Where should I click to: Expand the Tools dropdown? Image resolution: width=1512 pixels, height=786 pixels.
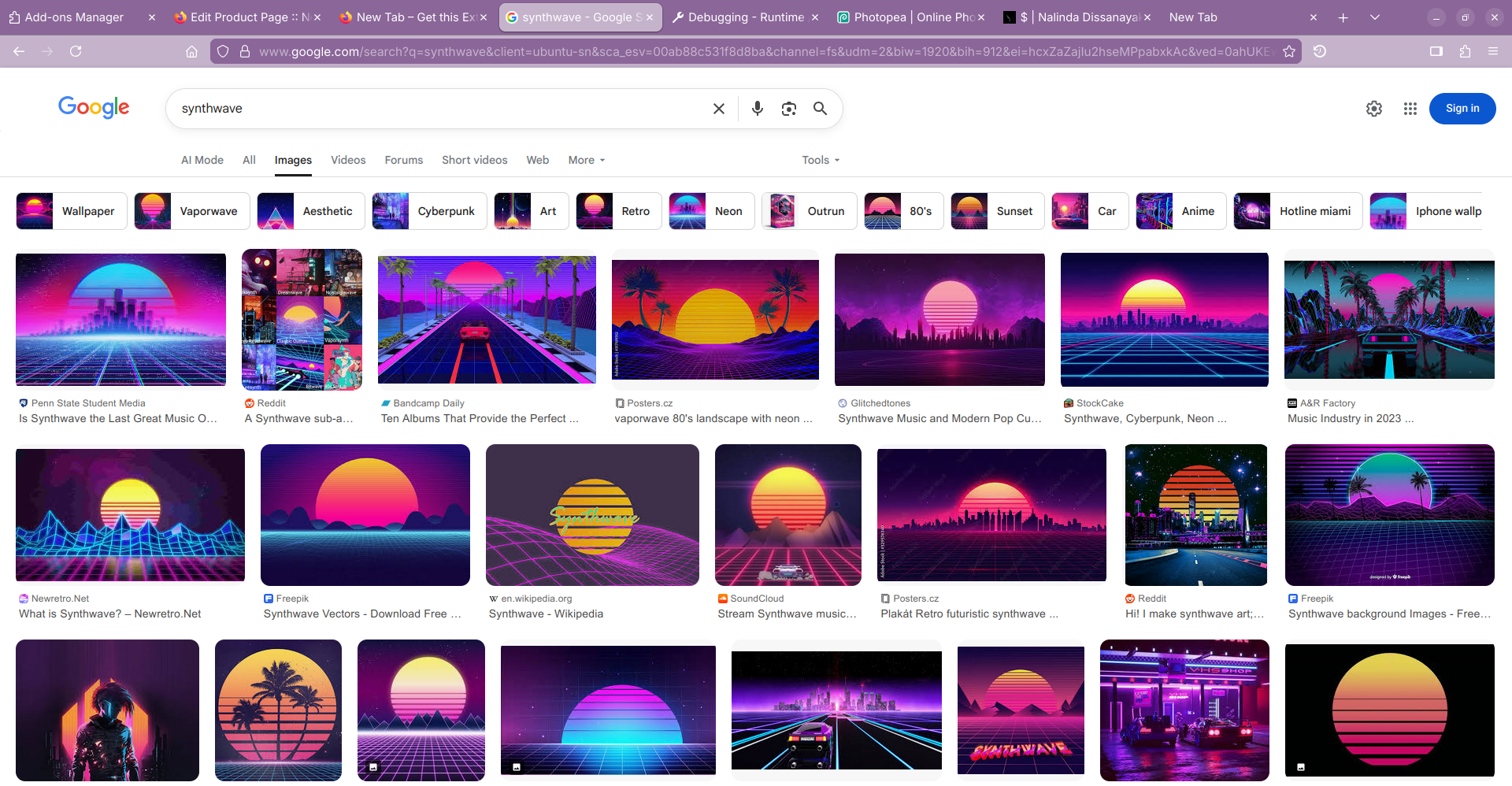coord(821,160)
